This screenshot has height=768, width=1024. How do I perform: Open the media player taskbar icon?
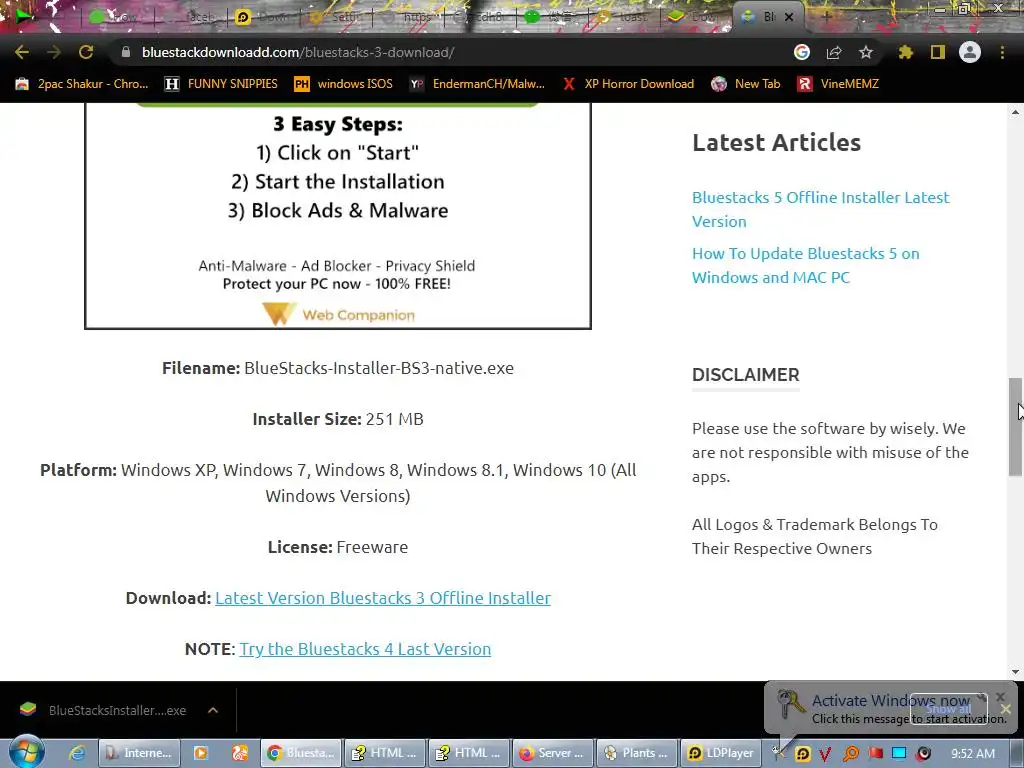coord(200,753)
